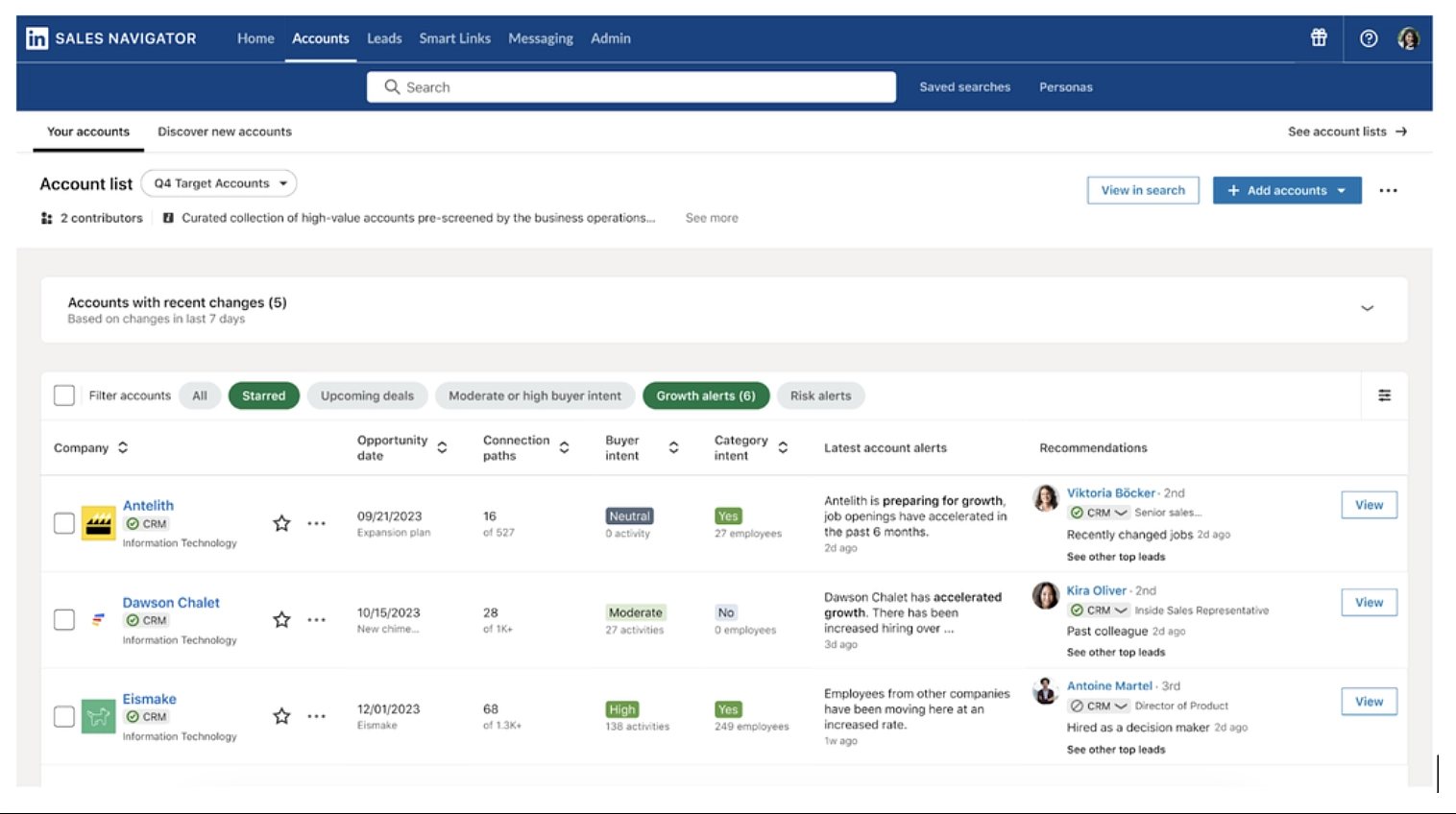Select the Eismake row checkbox
Screen dimensions: 1456x814
(x=64, y=716)
